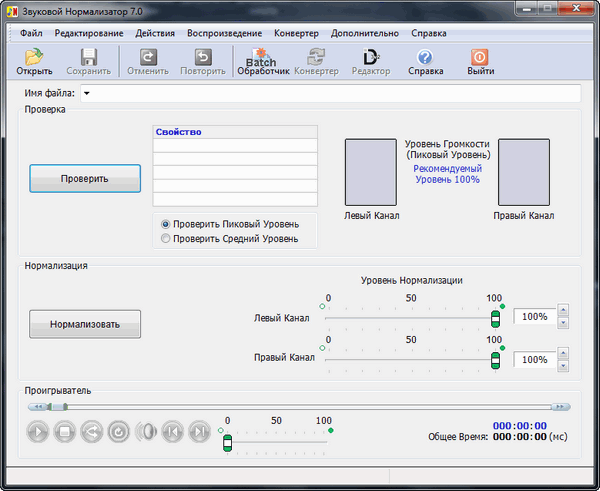600x491 pixels.
Task: Click Правый Канал slider maximum green dot
Action: pyautogui.click(x=502, y=348)
